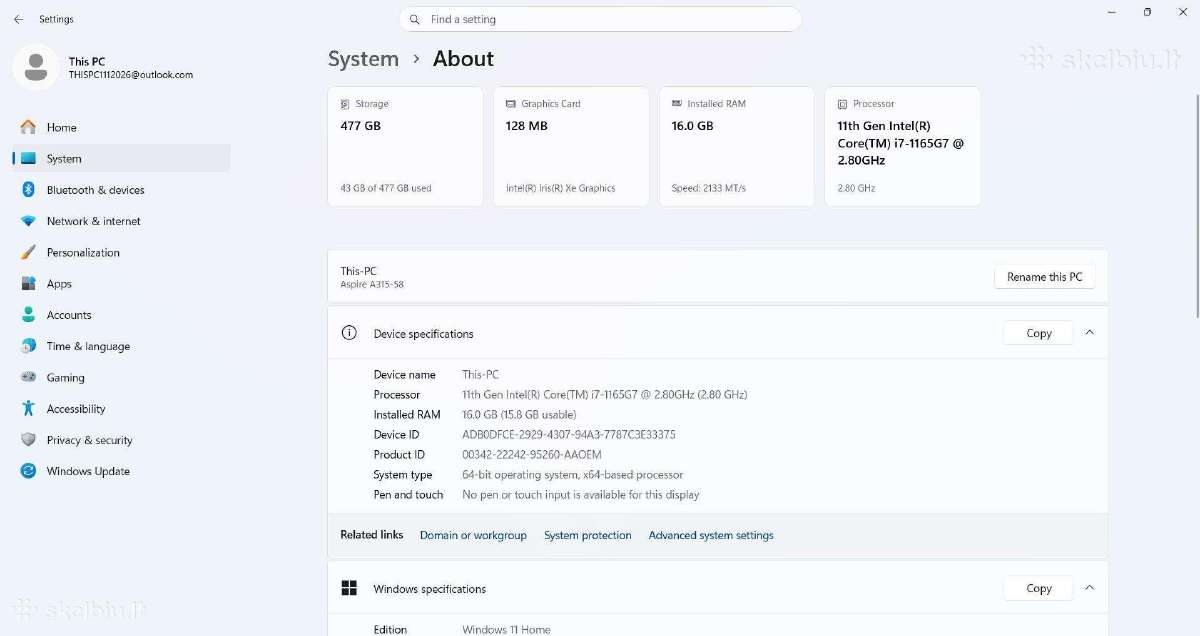Open the Installed RAM 16.0 GB card

(x=737, y=147)
